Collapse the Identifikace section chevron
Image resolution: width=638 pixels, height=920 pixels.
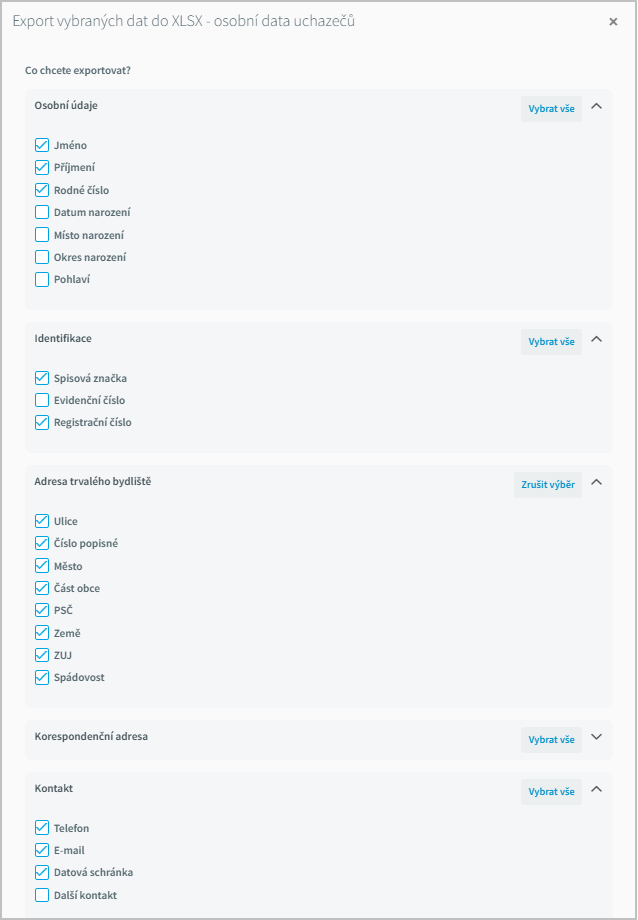click(x=596, y=339)
